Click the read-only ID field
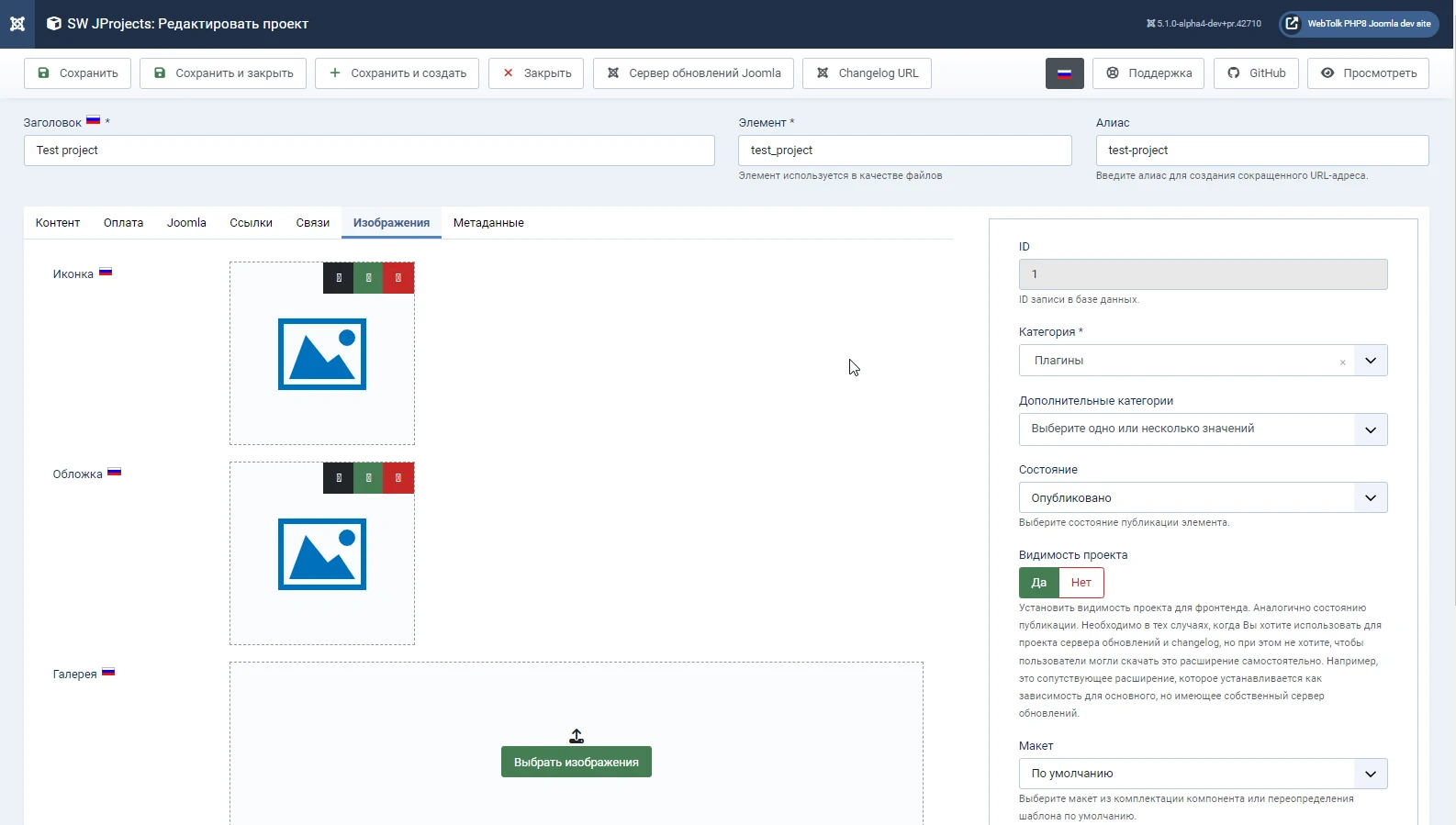Viewport: 1456px width, 825px height. point(1203,274)
